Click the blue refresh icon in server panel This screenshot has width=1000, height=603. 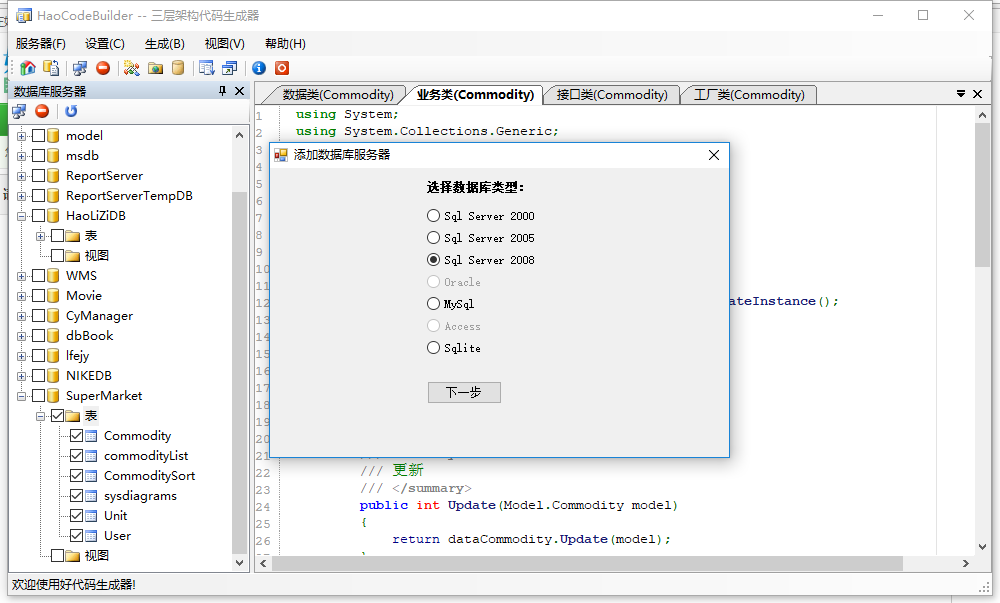pos(71,112)
